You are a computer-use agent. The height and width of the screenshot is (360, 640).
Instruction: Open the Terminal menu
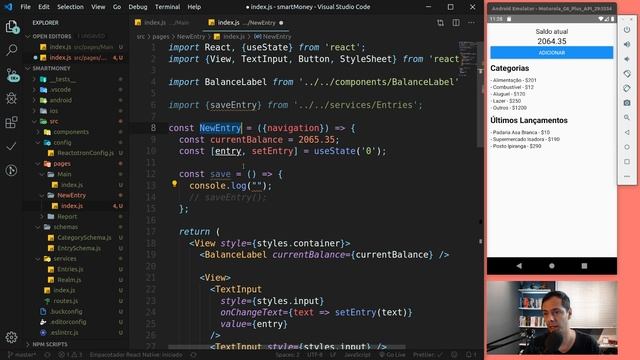click(x=167, y=7)
